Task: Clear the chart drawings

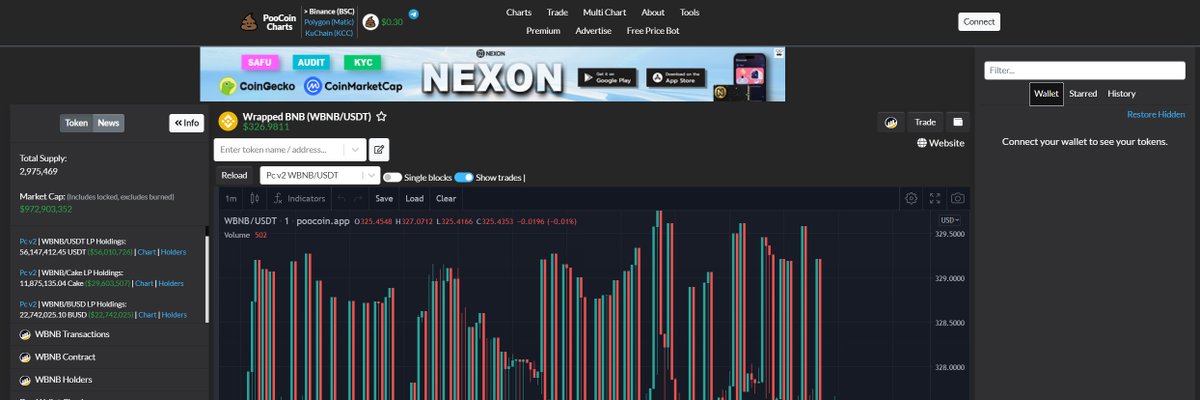Action: click(x=446, y=198)
